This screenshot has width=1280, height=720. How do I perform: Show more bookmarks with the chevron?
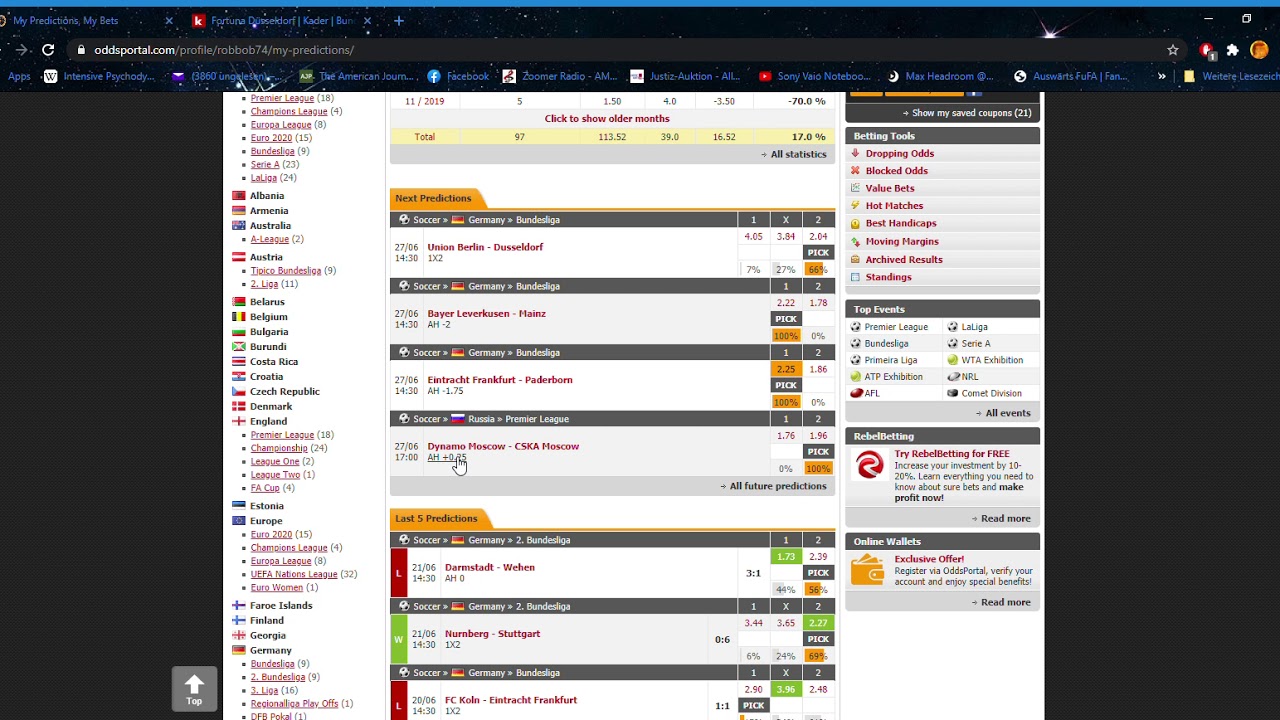point(1161,76)
